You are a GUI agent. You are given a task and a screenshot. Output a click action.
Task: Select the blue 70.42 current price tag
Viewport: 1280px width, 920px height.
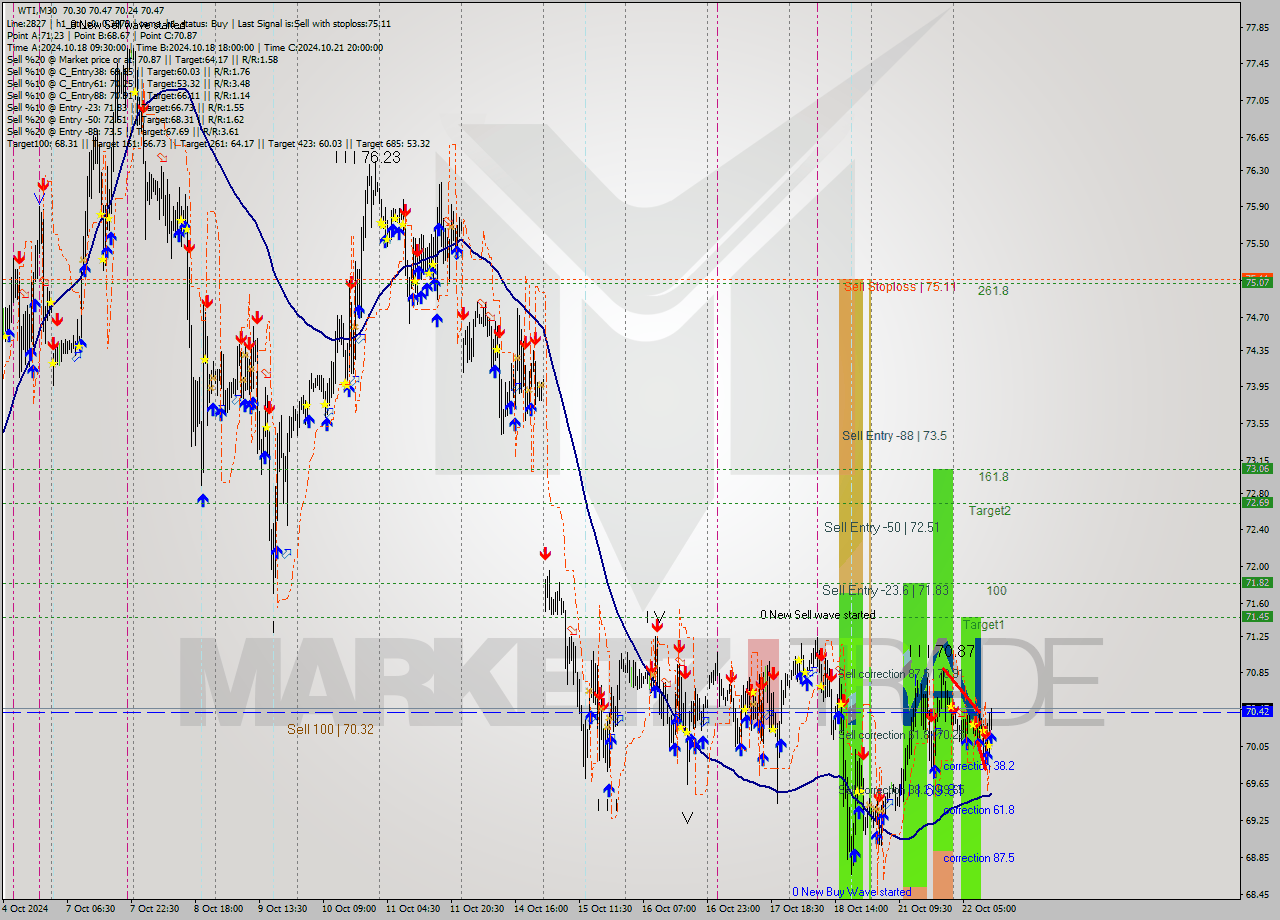click(x=1257, y=711)
